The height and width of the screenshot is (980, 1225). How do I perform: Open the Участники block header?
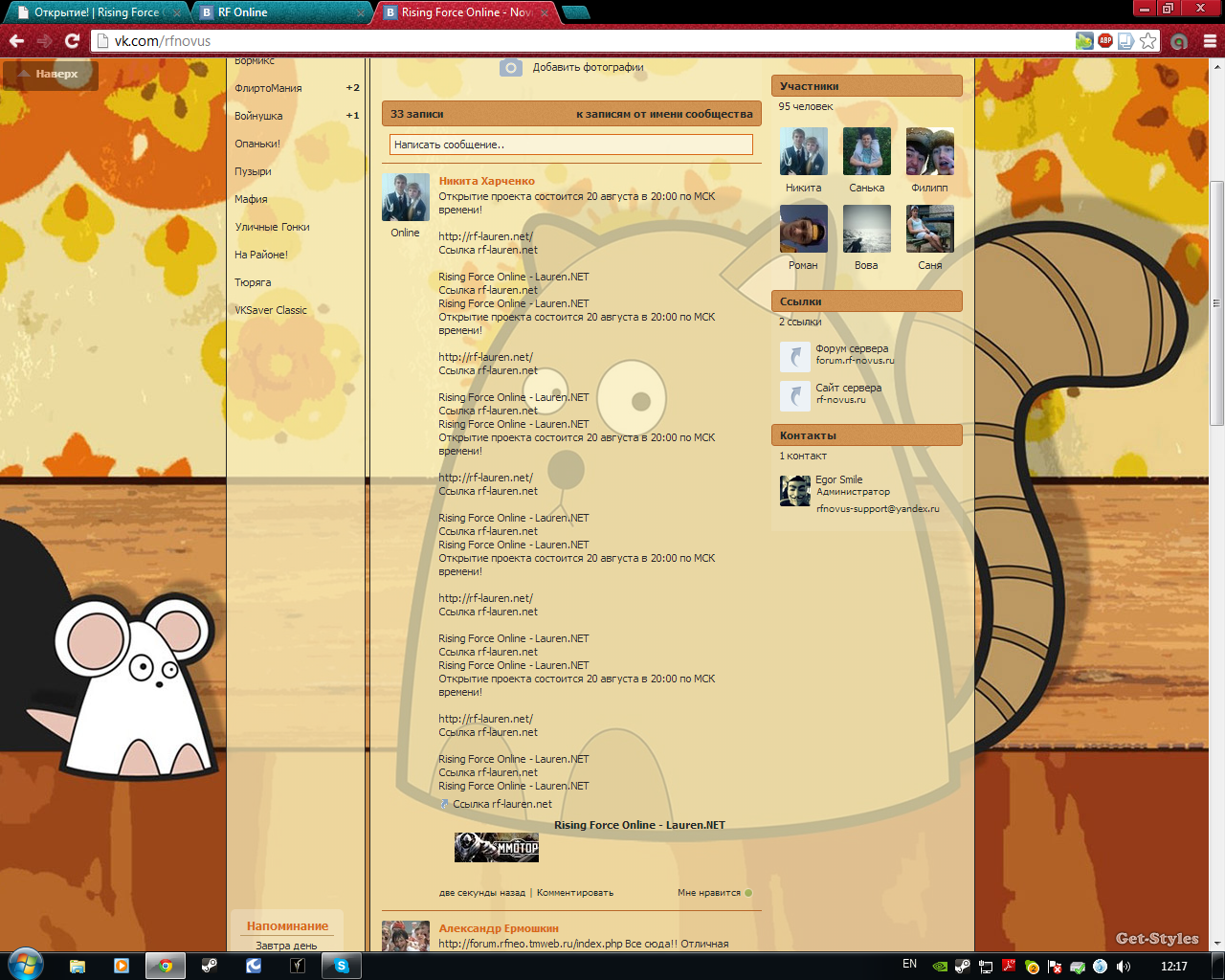click(x=867, y=86)
